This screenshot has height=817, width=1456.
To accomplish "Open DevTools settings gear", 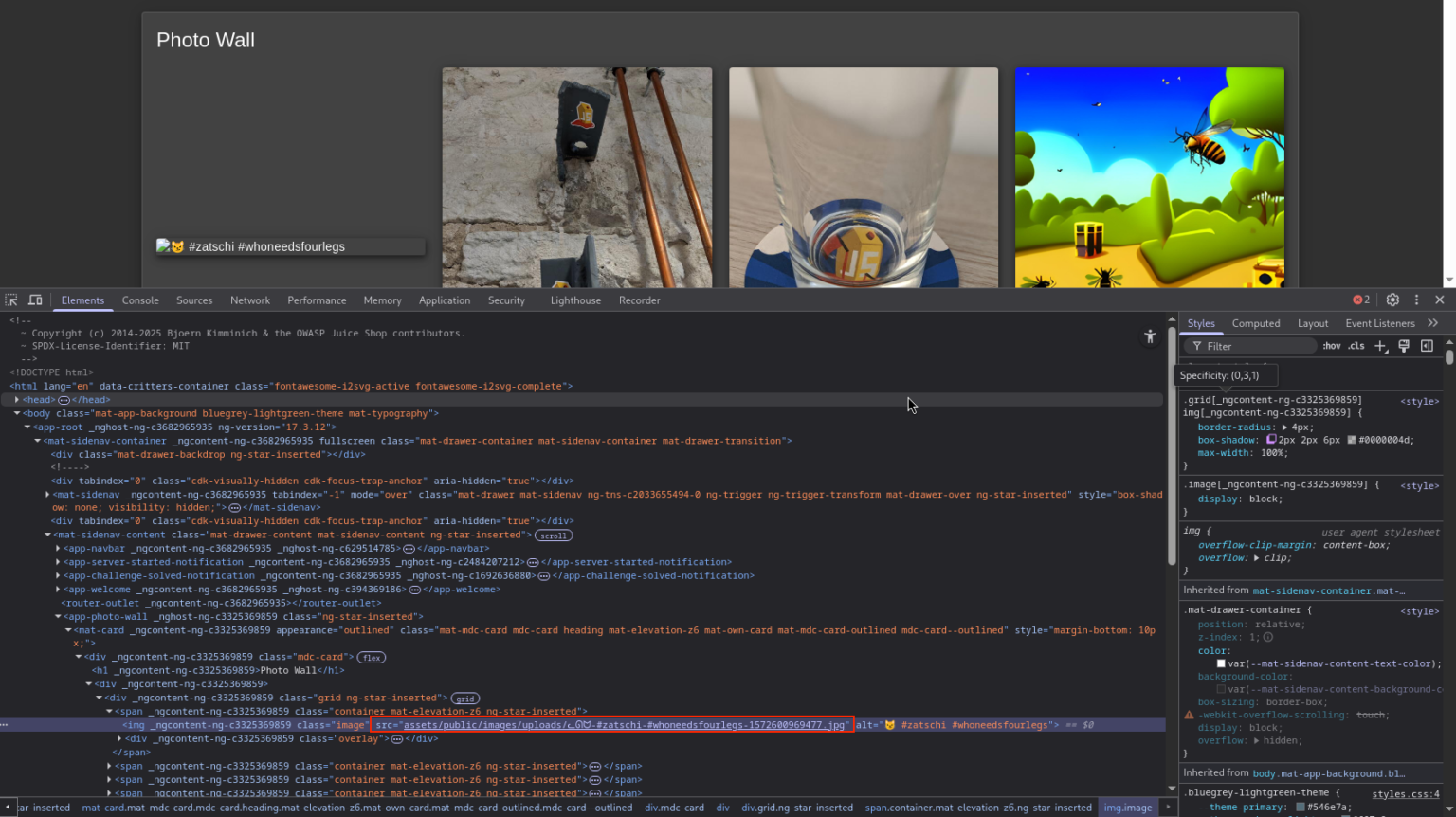I will [1392, 300].
